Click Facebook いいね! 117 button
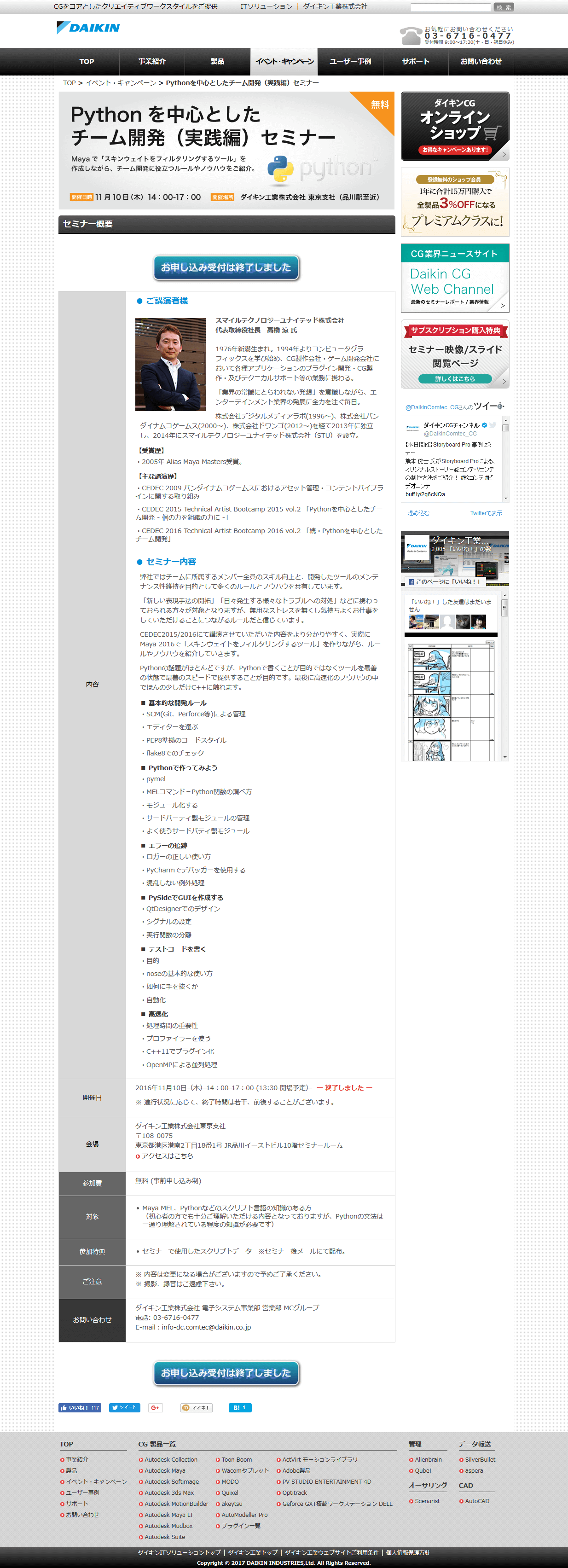 click(80, 1408)
